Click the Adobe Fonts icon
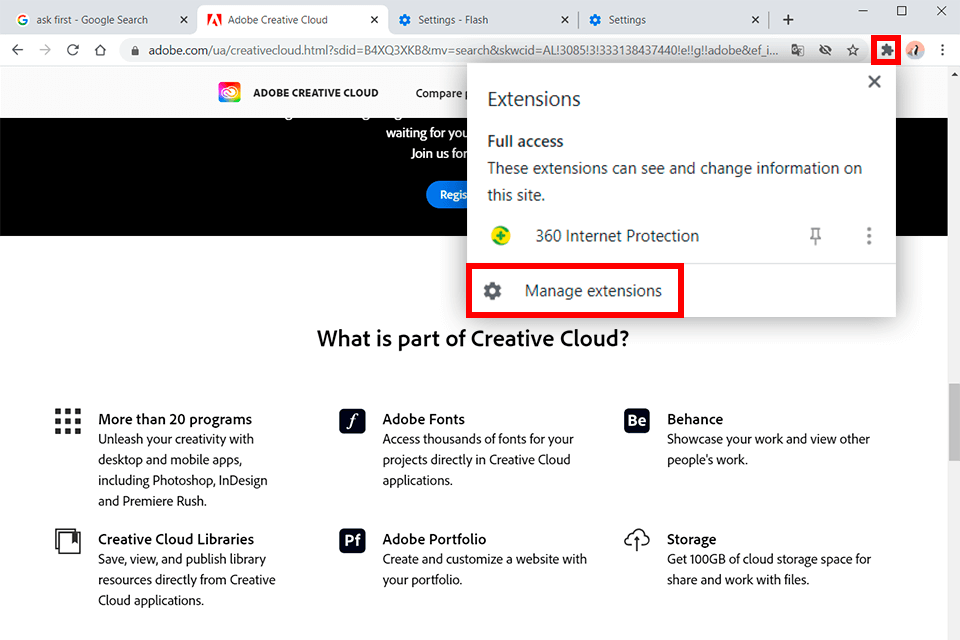Viewport: 960px width, 640px height. (352, 421)
